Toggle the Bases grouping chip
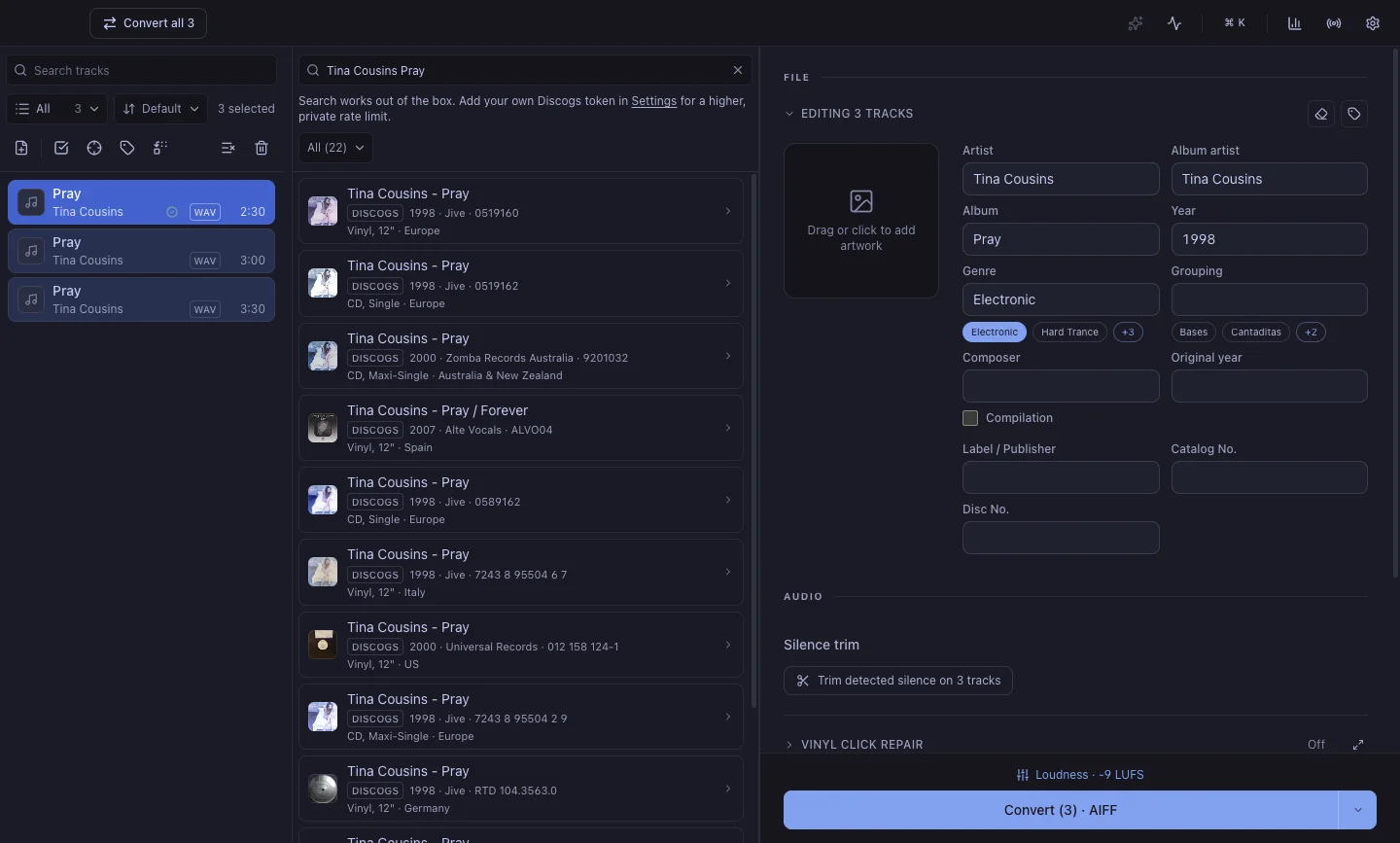1400x843 pixels. [x=1194, y=333]
